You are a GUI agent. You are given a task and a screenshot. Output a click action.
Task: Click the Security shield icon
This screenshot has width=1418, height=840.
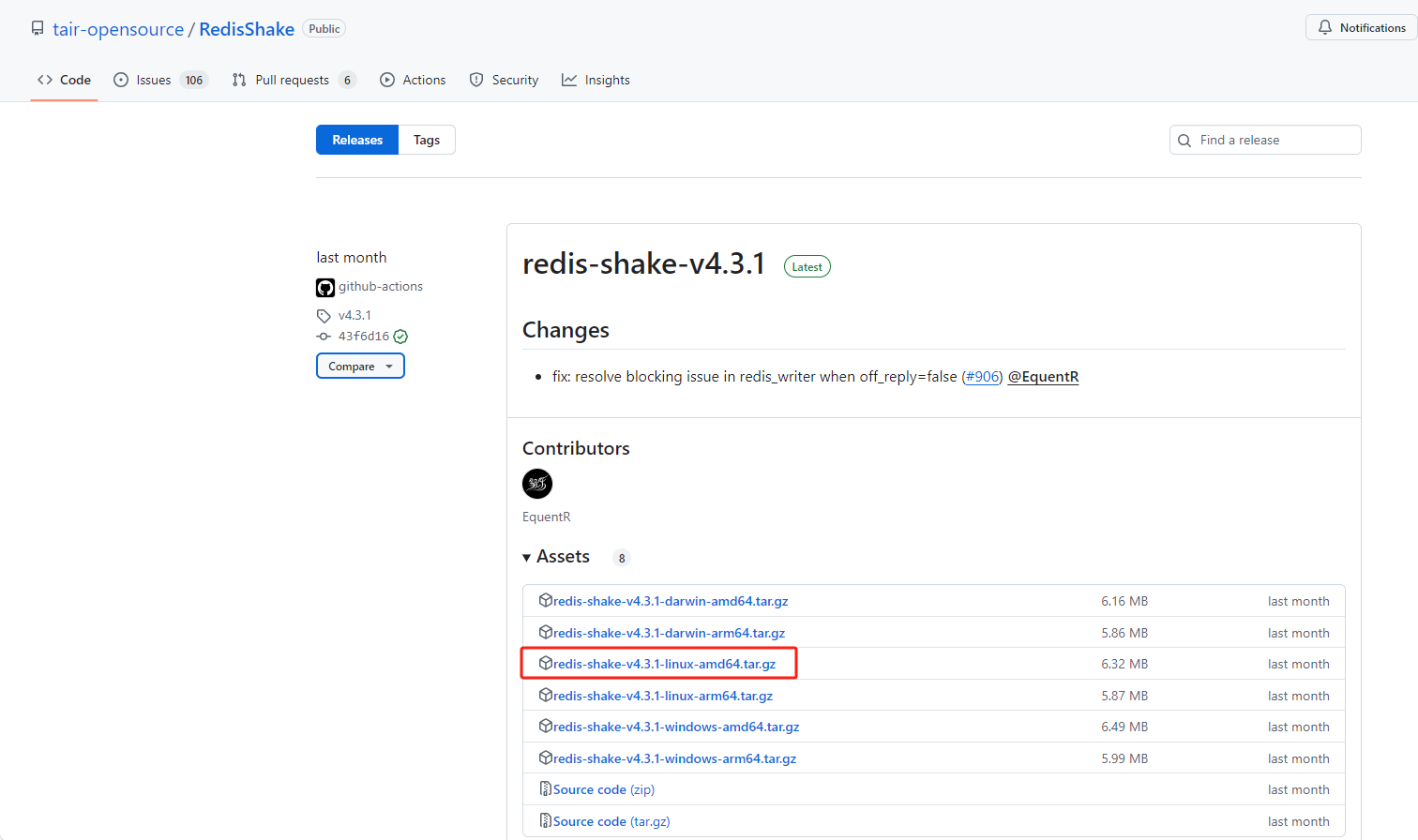click(x=476, y=80)
